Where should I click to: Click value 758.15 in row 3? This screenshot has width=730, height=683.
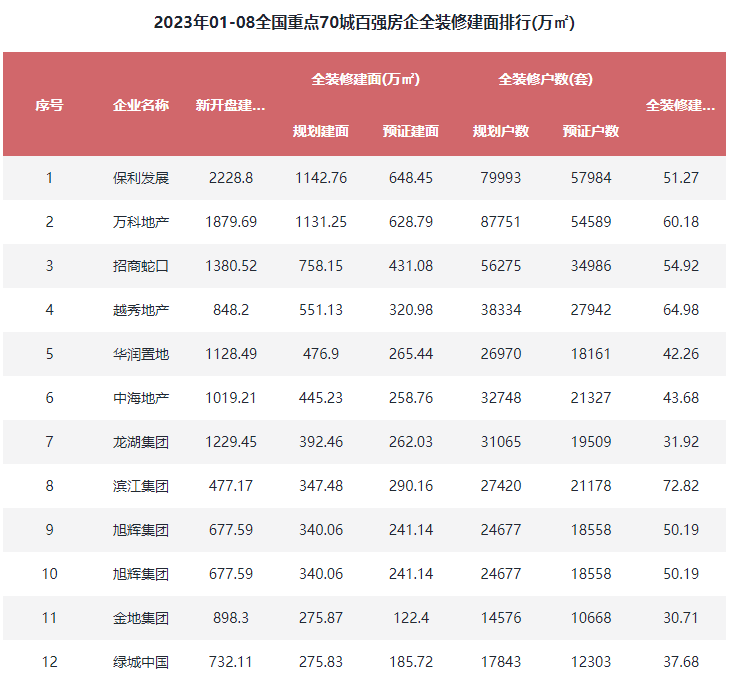point(321,266)
